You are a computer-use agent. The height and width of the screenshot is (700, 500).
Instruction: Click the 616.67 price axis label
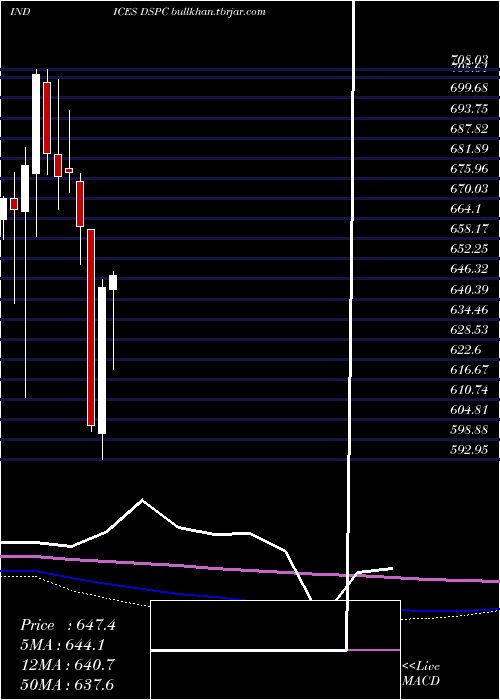click(x=469, y=370)
